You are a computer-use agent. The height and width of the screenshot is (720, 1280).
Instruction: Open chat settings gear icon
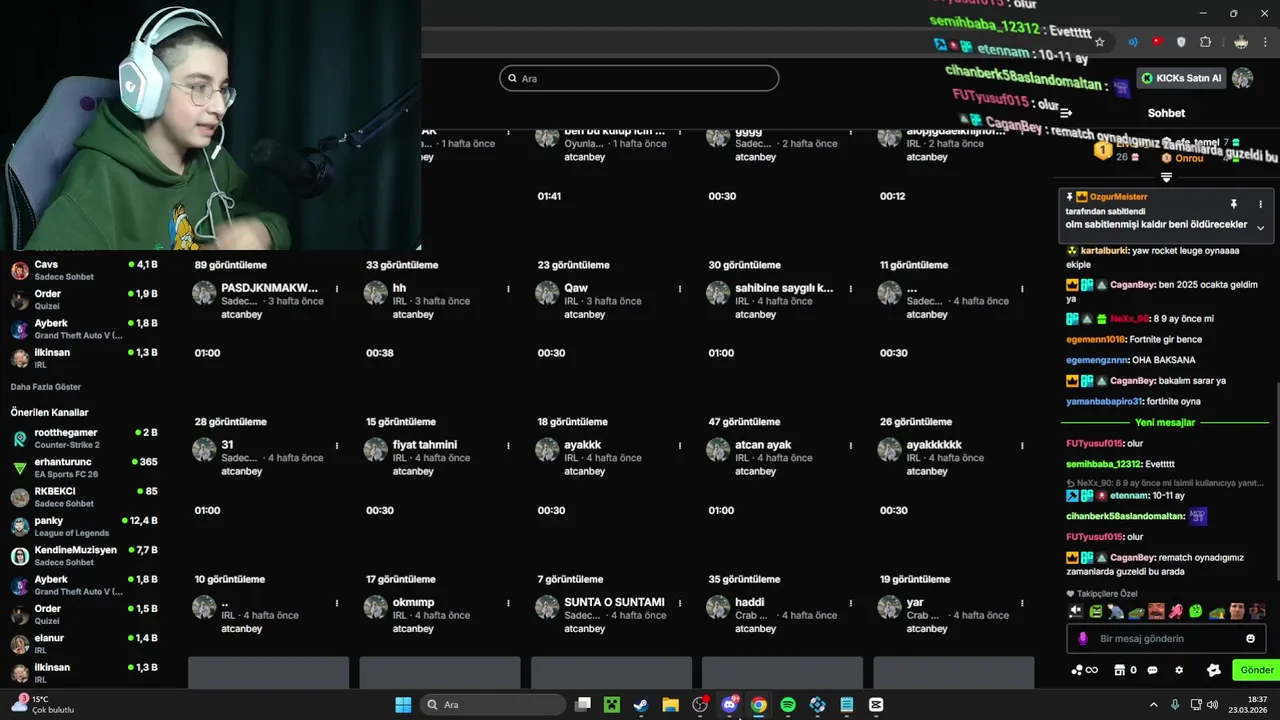[1179, 670]
